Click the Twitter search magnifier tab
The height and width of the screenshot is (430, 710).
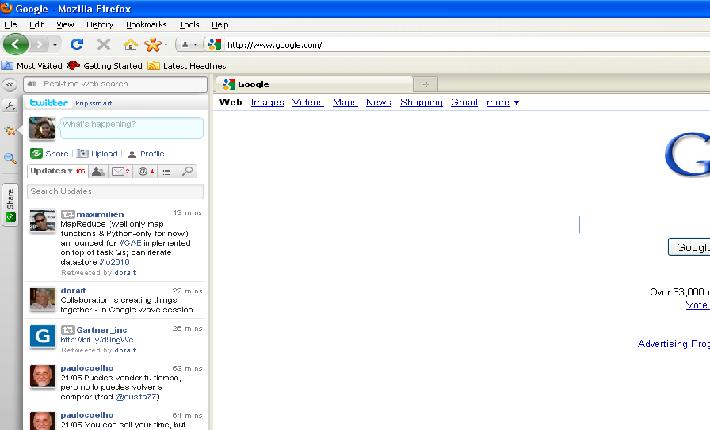click(x=187, y=171)
